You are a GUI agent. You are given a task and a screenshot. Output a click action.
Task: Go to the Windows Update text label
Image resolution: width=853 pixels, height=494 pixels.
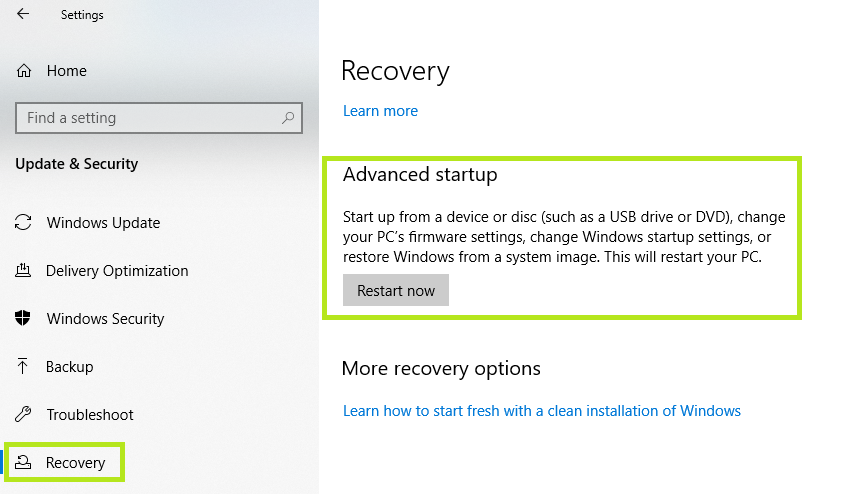point(103,223)
